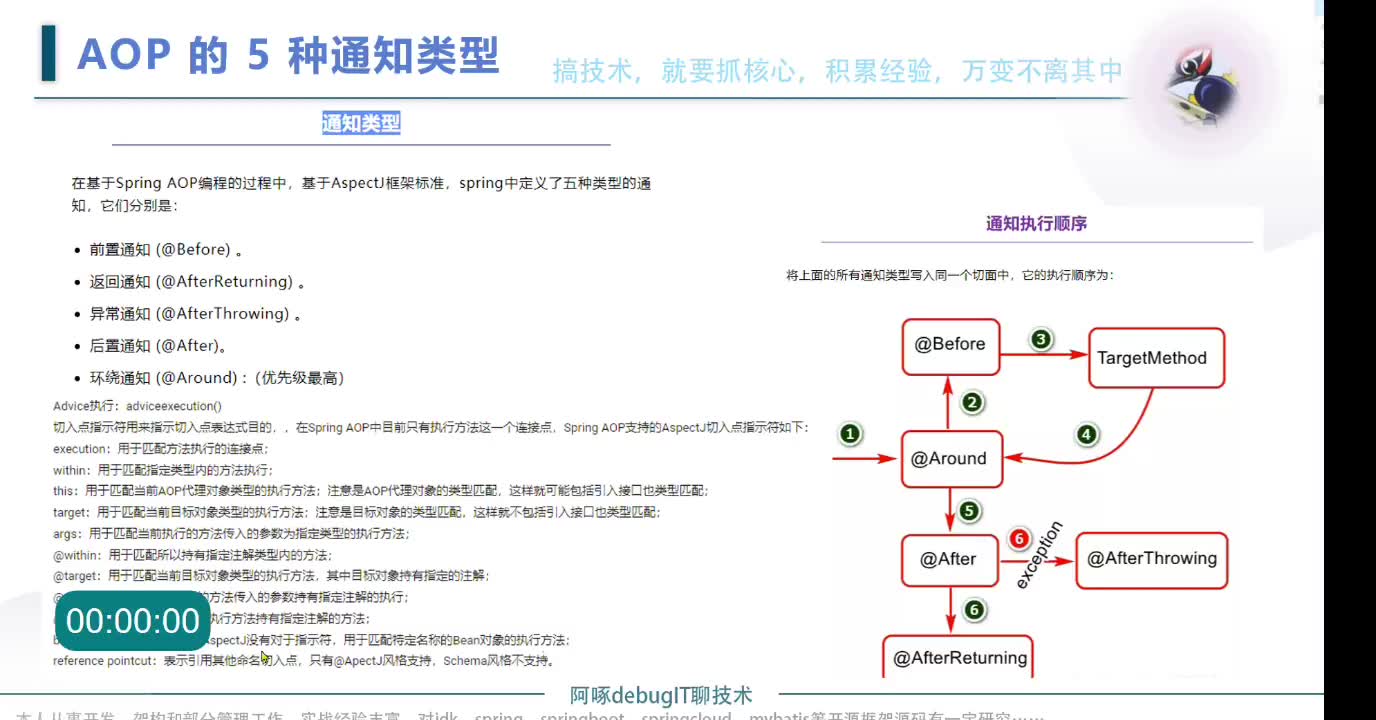Click the bullet "后置通知 (@After)"
The width and height of the screenshot is (1376, 720).
(x=153, y=346)
